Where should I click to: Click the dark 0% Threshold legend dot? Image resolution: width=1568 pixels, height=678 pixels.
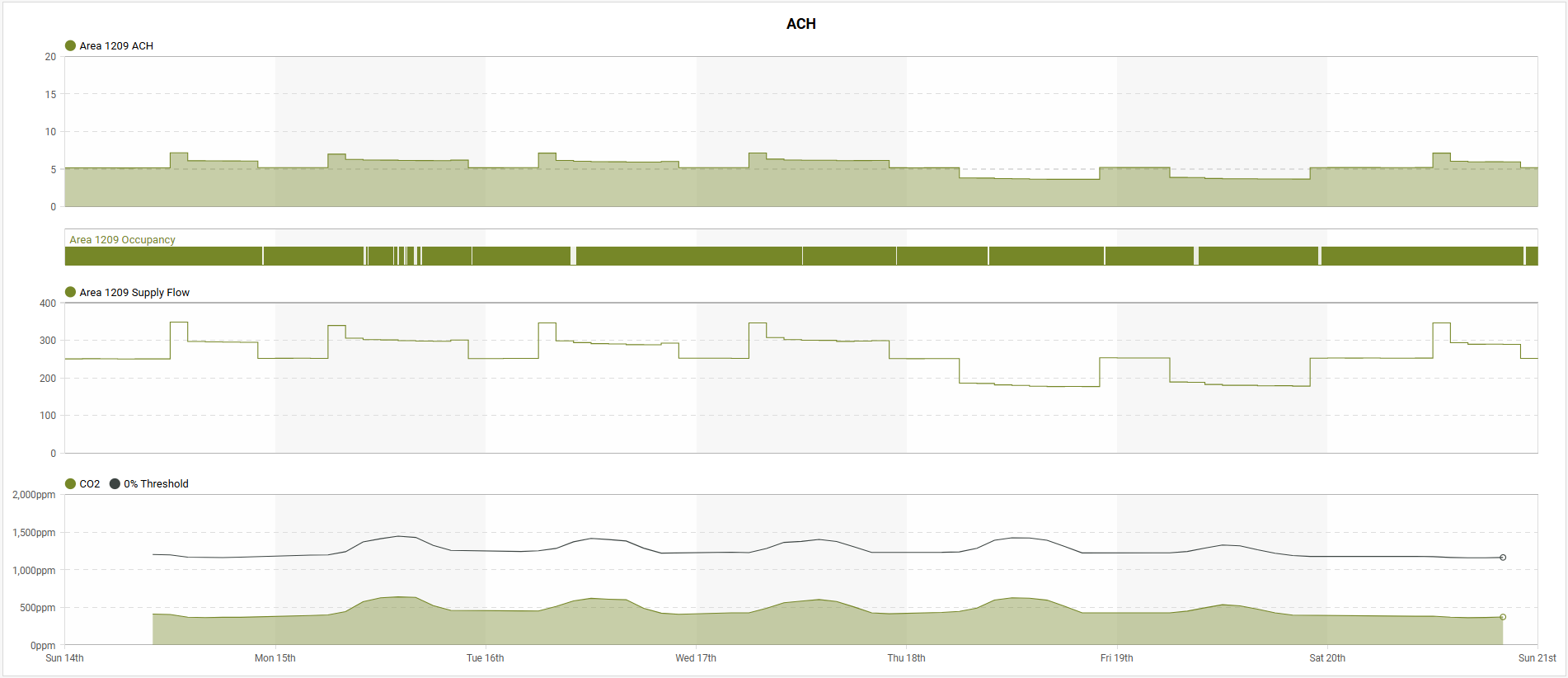(x=115, y=484)
